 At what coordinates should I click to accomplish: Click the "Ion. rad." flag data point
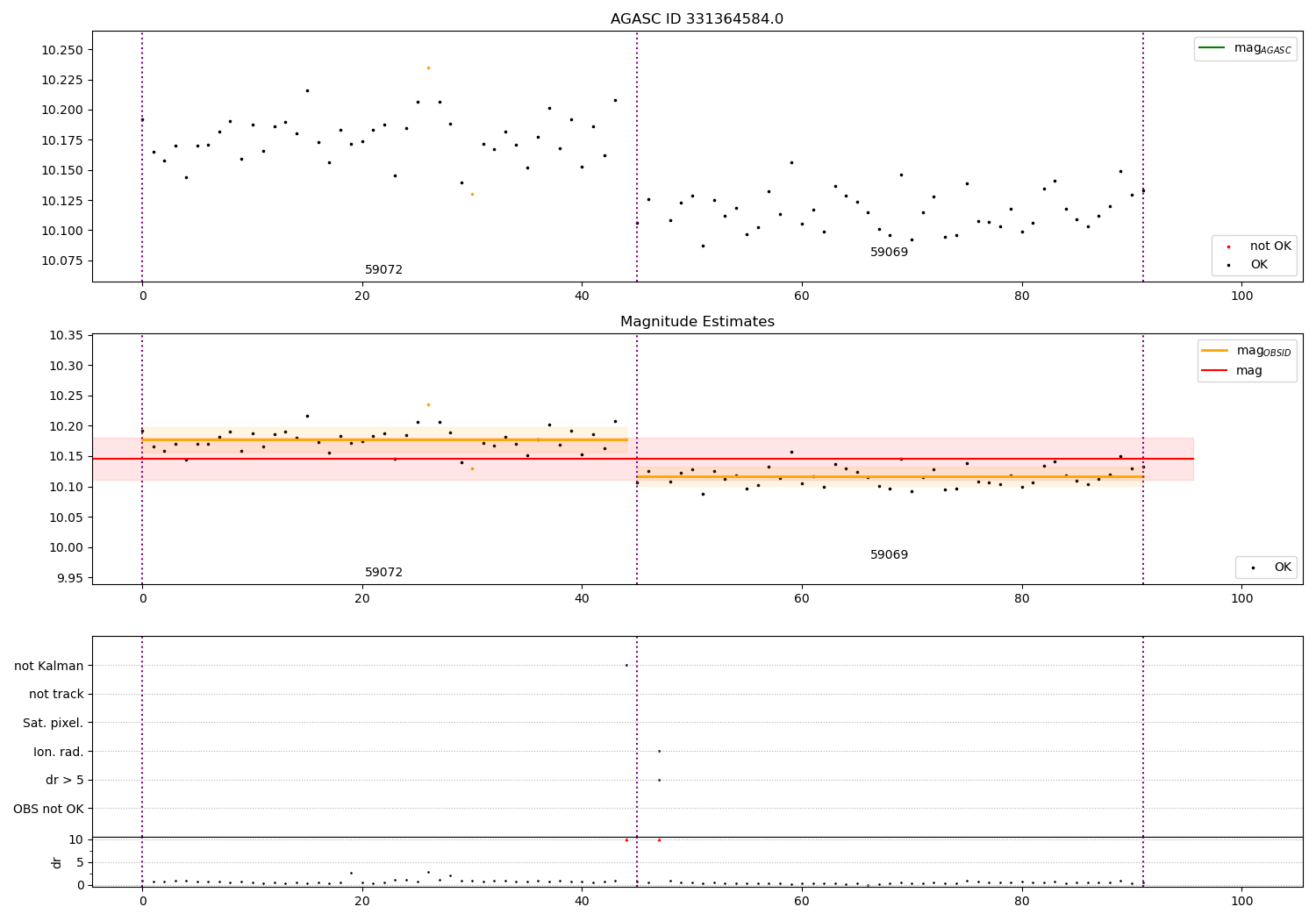(659, 751)
